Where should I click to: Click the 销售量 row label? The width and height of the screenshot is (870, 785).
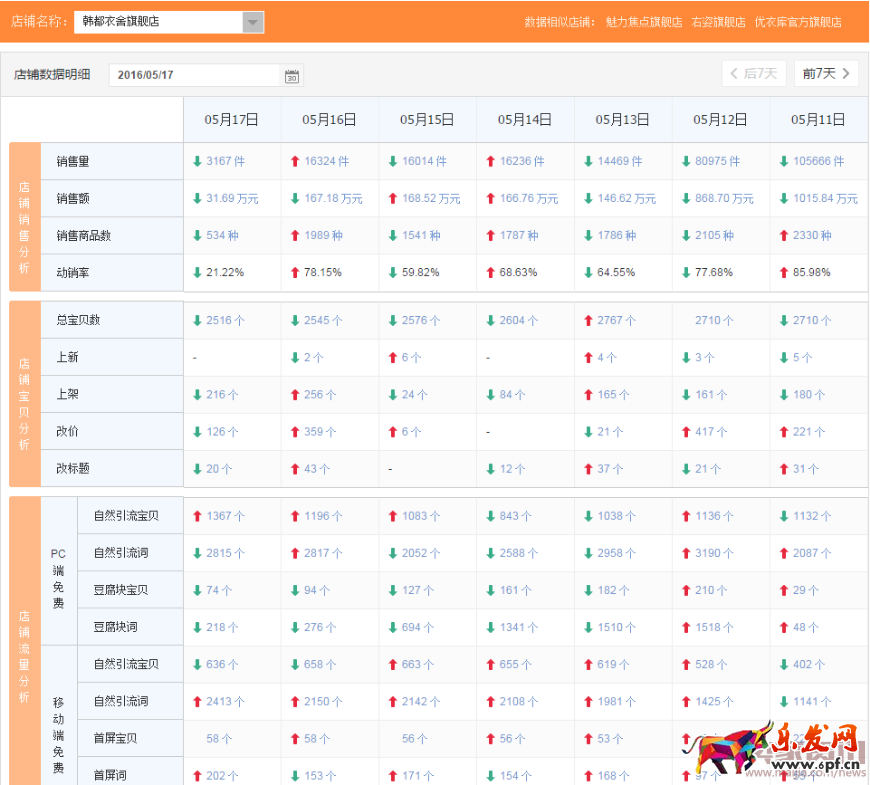pyautogui.click(x=73, y=161)
